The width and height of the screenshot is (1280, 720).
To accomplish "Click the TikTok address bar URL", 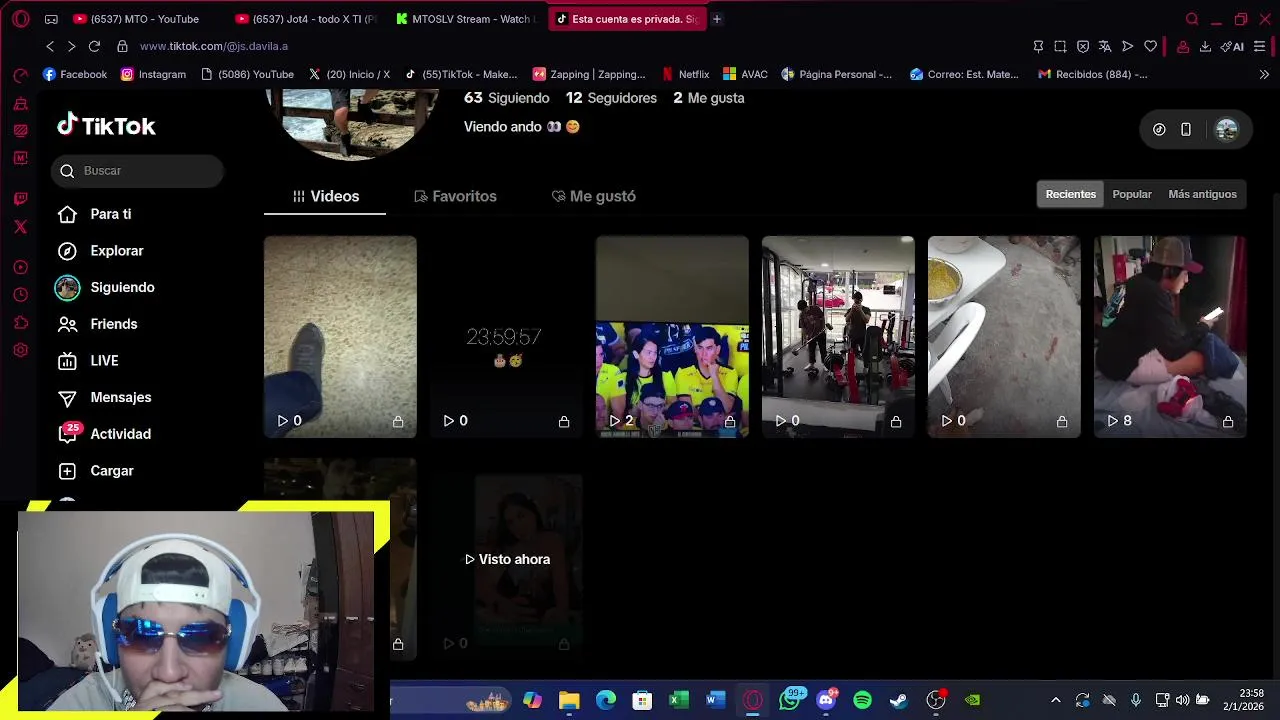I will tap(214, 46).
